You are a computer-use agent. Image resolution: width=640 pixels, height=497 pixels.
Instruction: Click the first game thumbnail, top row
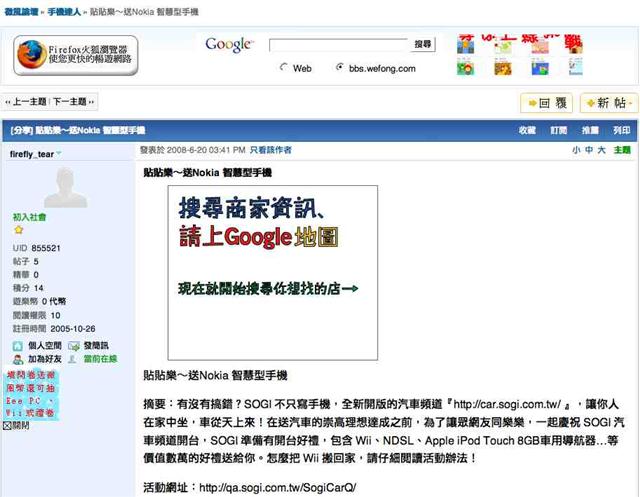465,45
